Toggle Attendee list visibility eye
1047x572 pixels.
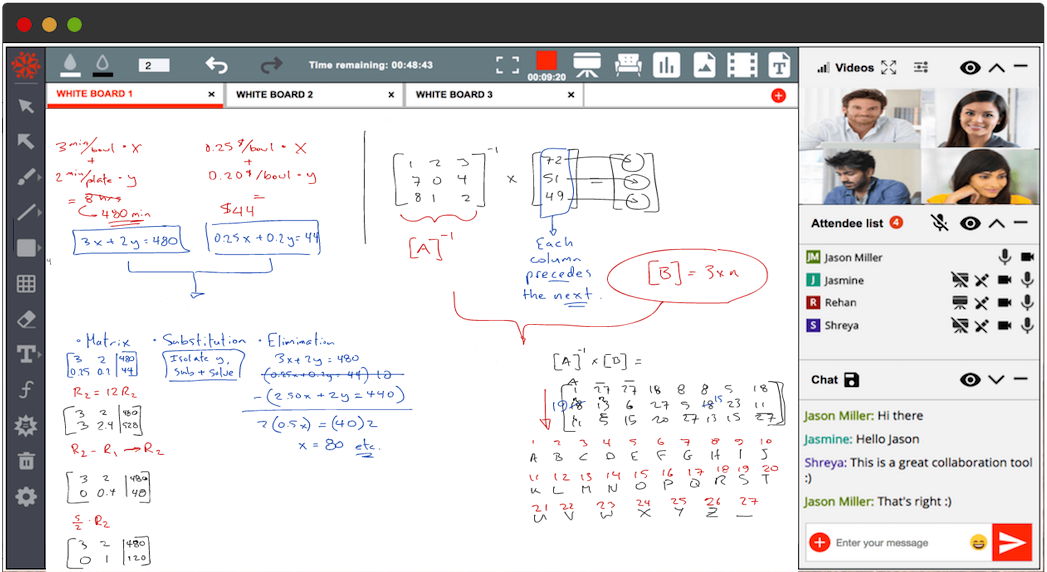click(x=969, y=223)
